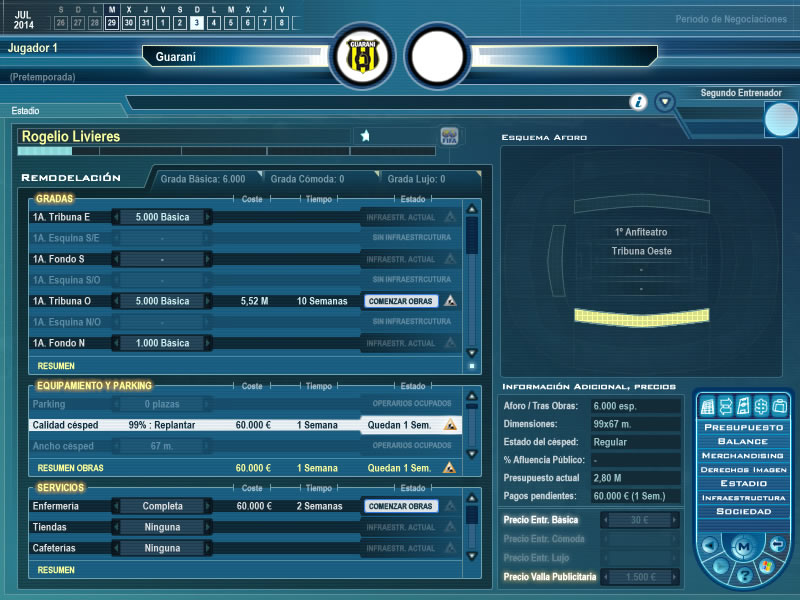The width and height of the screenshot is (800, 600).
Task: Decrease Enfermería level with left arrow
Action: point(116,506)
